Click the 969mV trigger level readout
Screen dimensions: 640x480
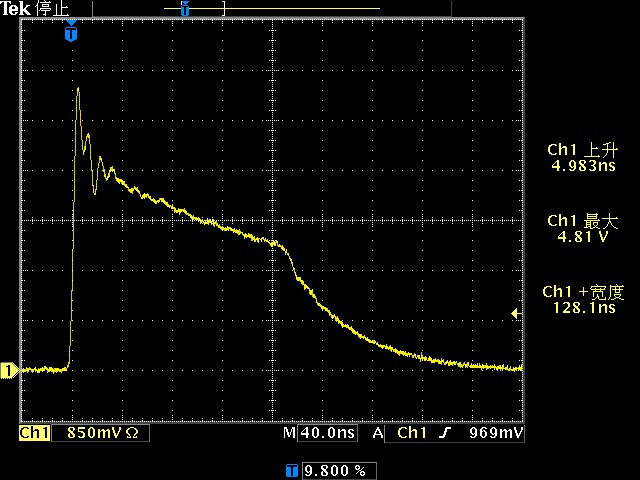tap(496, 433)
